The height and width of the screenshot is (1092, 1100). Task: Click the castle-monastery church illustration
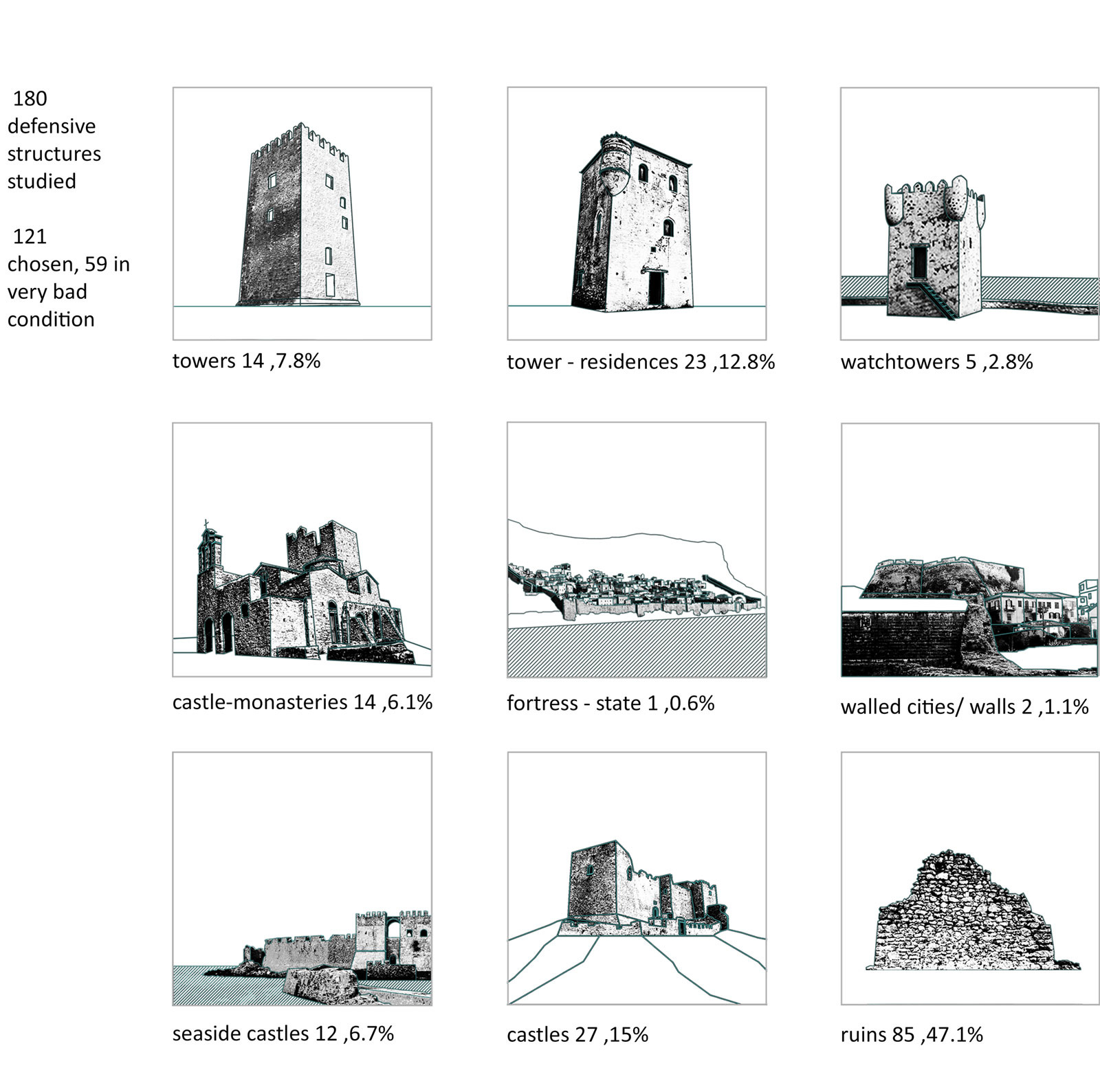click(x=306, y=592)
